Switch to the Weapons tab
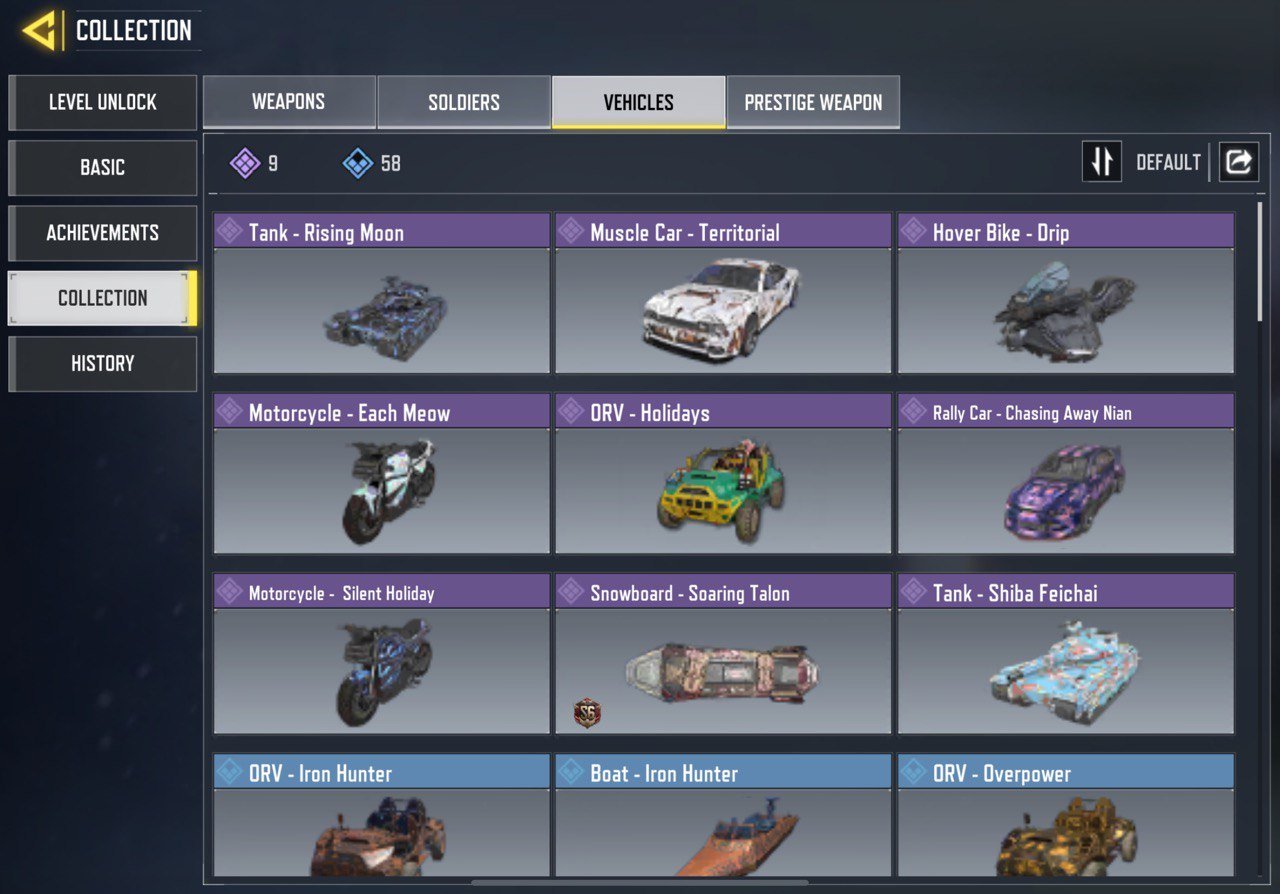Screen dimensions: 1280x894 point(289,102)
